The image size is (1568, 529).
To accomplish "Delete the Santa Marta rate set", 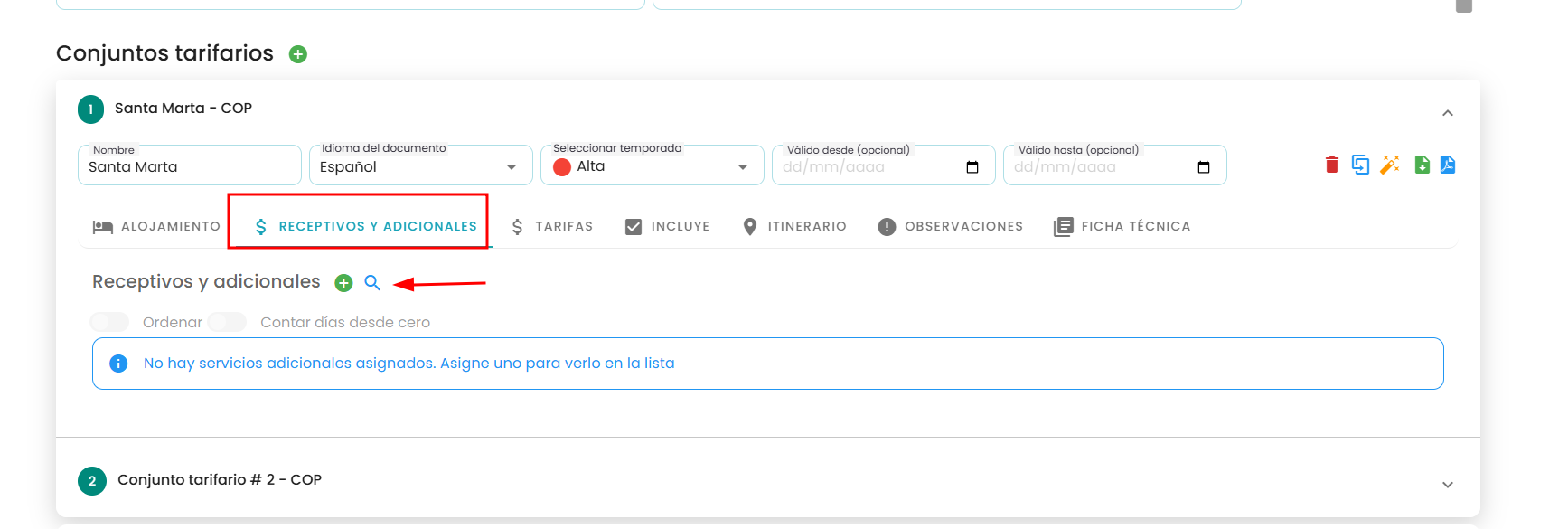I will pyautogui.click(x=1331, y=165).
